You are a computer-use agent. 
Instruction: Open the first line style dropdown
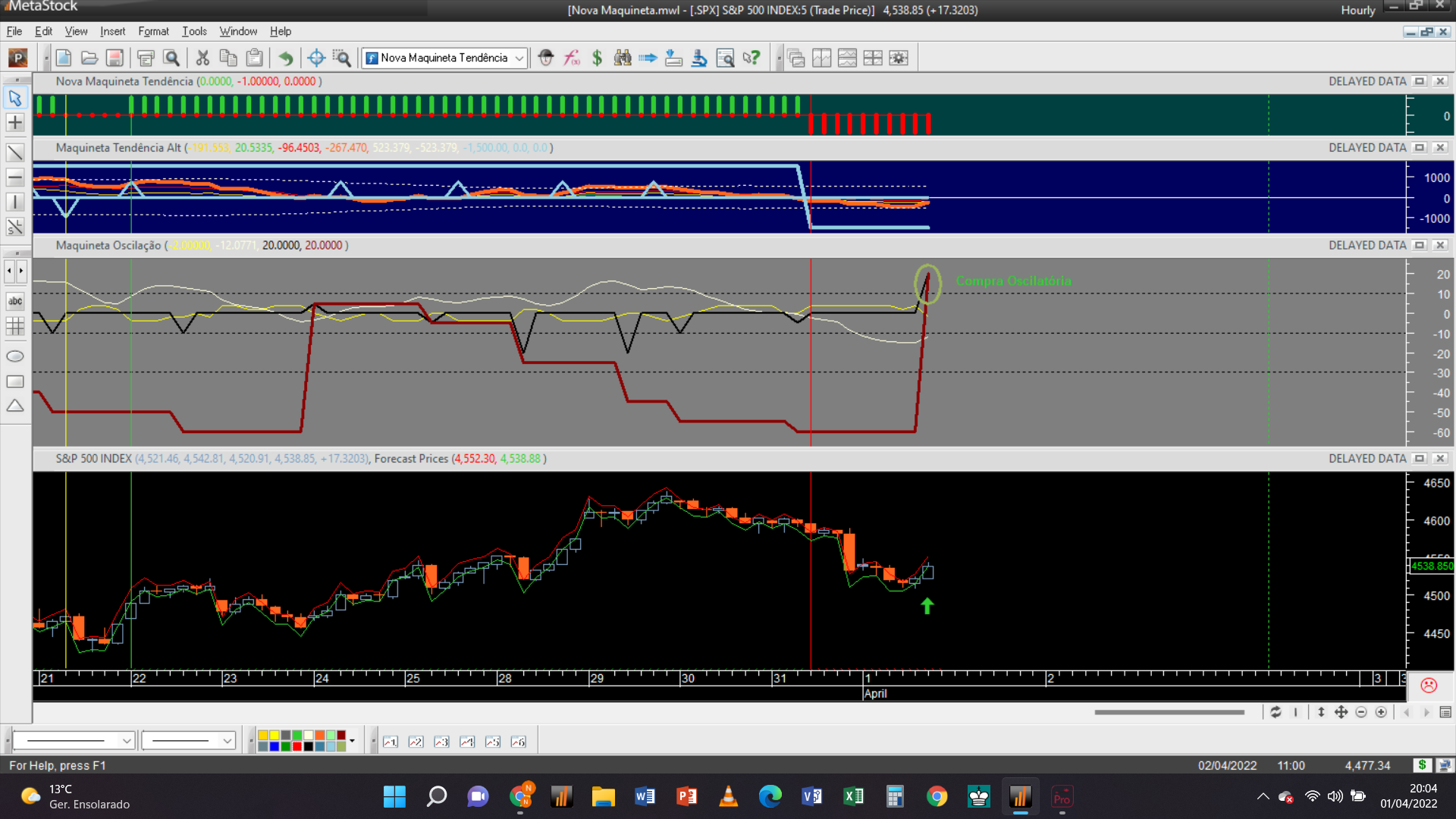[127, 741]
